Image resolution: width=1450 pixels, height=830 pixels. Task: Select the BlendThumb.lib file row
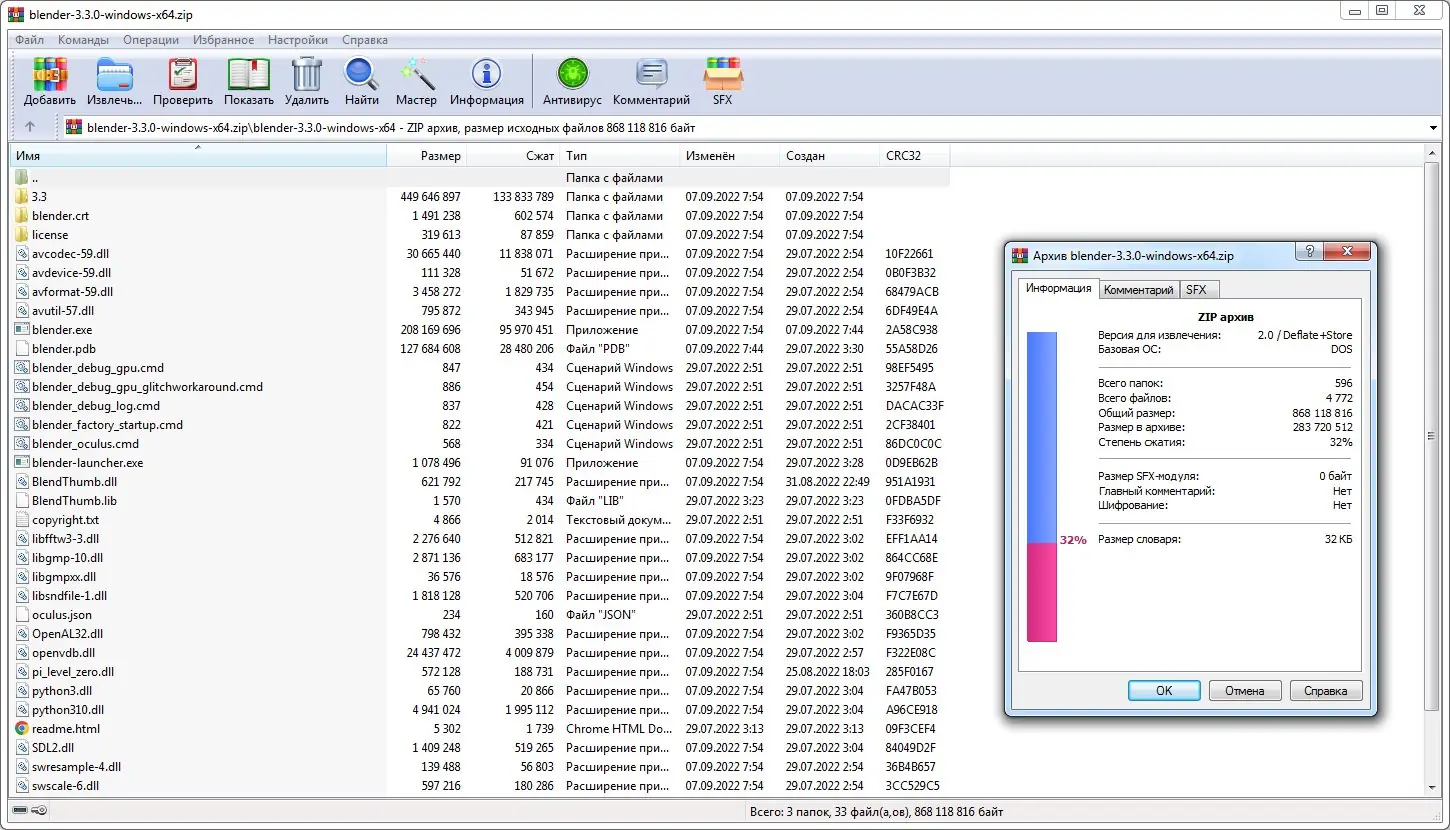click(480, 501)
